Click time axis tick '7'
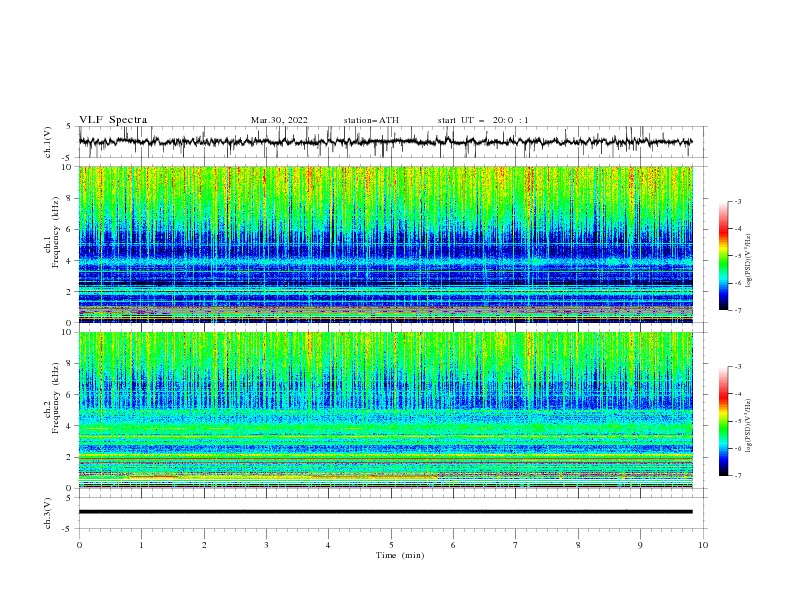 (516, 545)
